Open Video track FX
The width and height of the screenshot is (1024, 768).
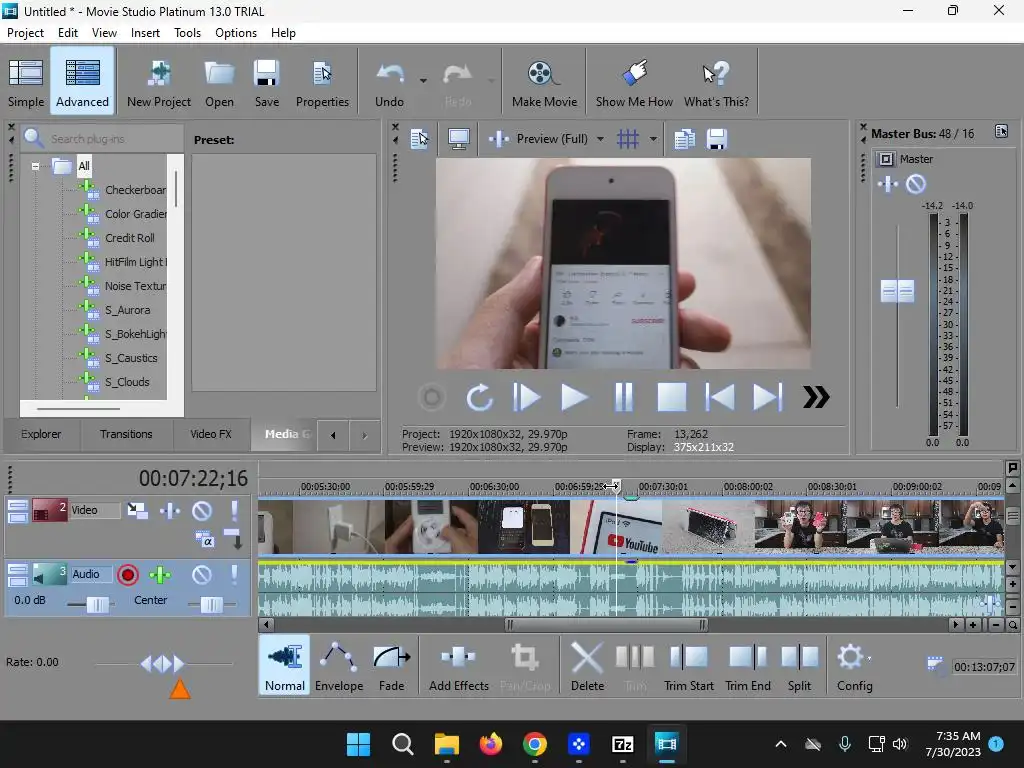coord(170,511)
